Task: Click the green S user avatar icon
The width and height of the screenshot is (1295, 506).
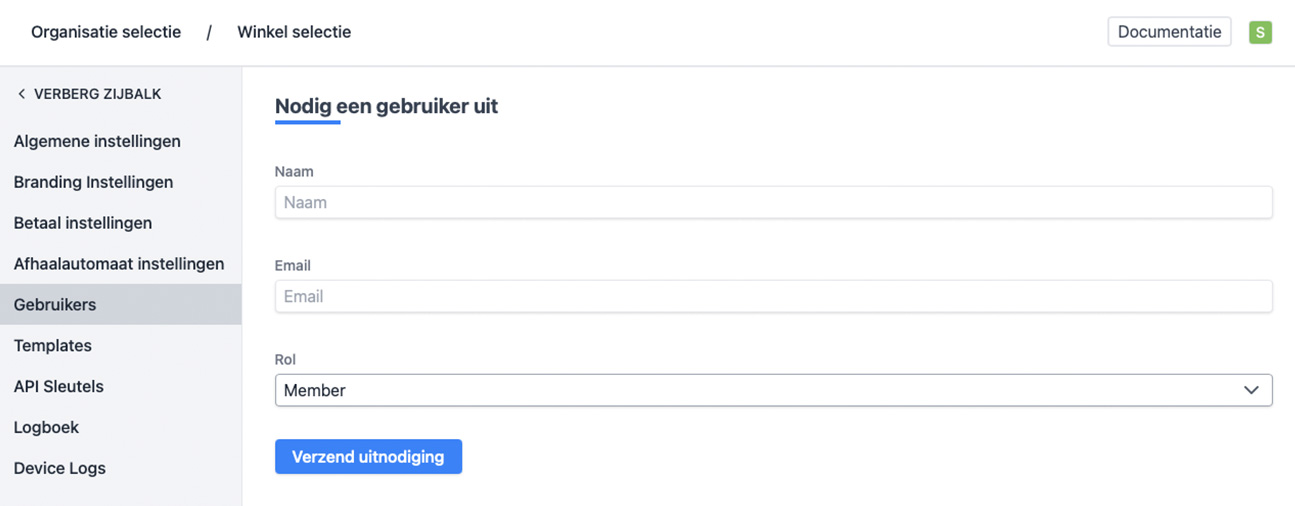Action: tap(1260, 32)
